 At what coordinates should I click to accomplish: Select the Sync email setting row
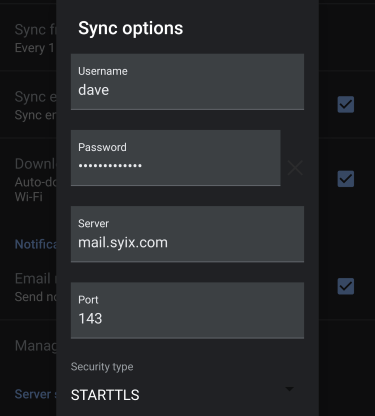coord(28,104)
